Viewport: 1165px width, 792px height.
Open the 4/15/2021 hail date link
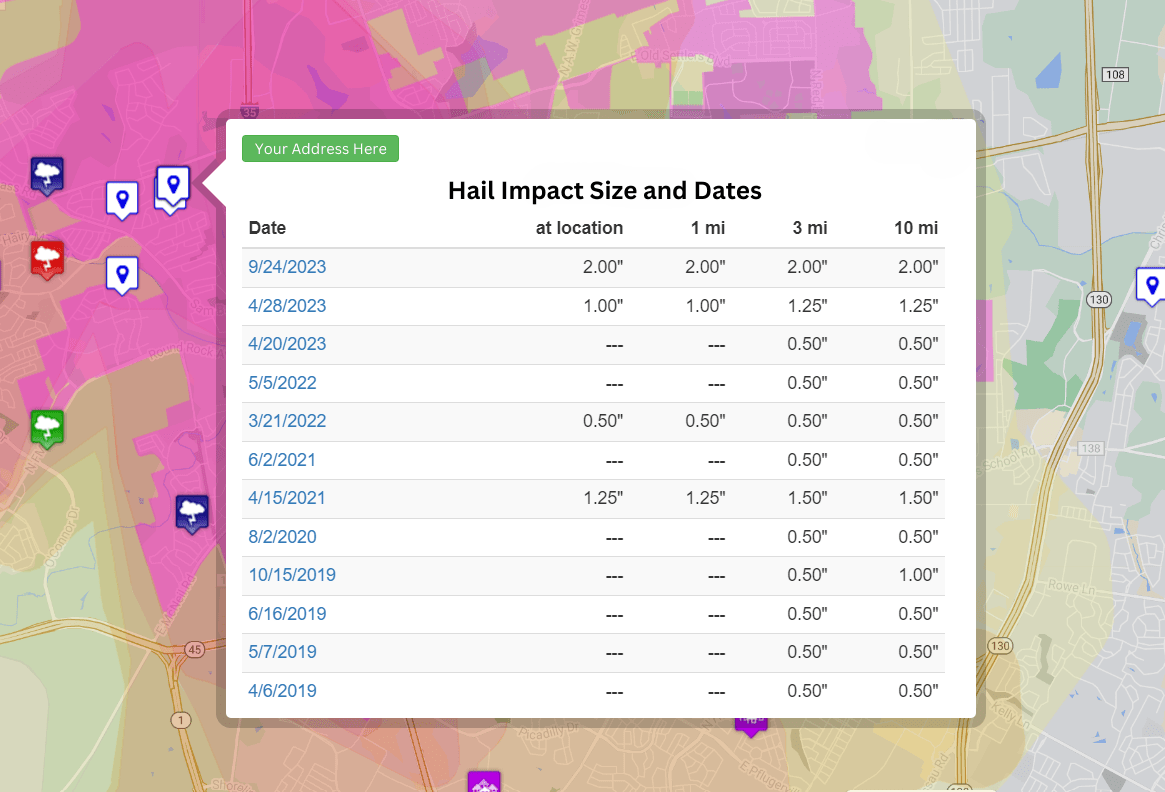[x=287, y=498]
